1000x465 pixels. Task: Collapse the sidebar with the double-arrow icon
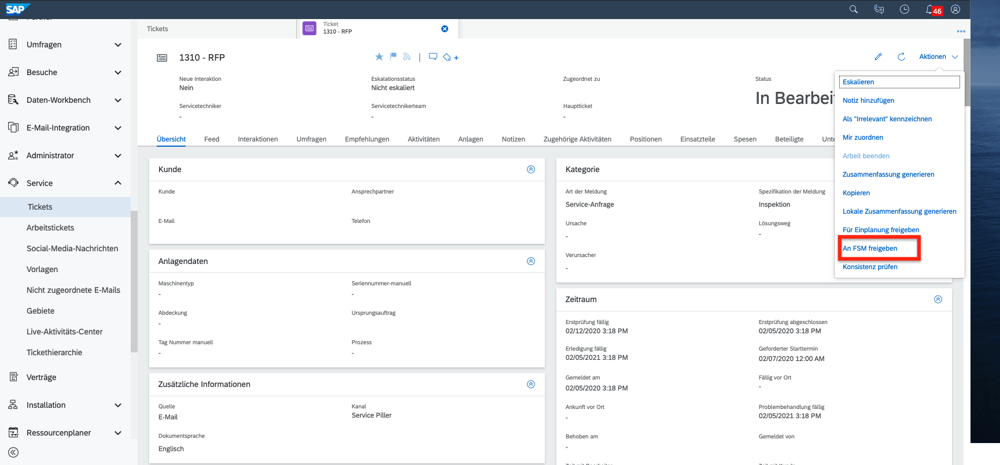click(x=13, y=453)
